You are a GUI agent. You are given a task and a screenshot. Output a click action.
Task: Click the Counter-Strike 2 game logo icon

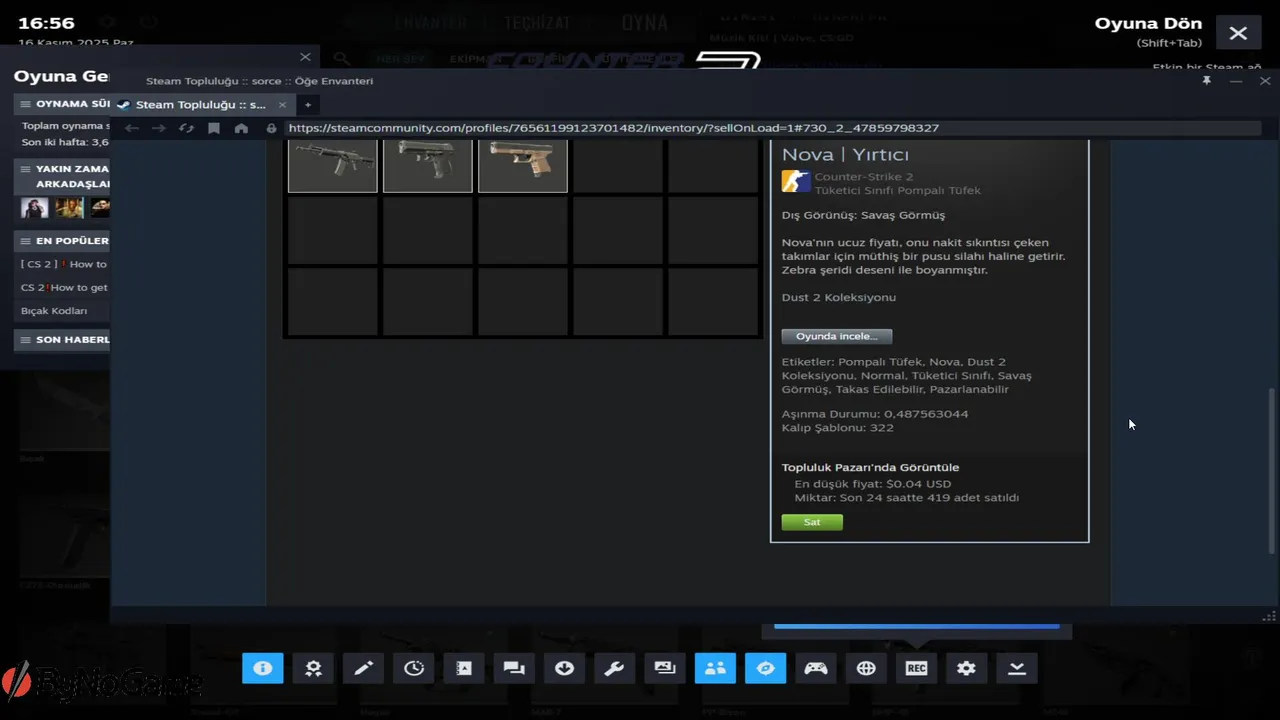coord(796,182)
